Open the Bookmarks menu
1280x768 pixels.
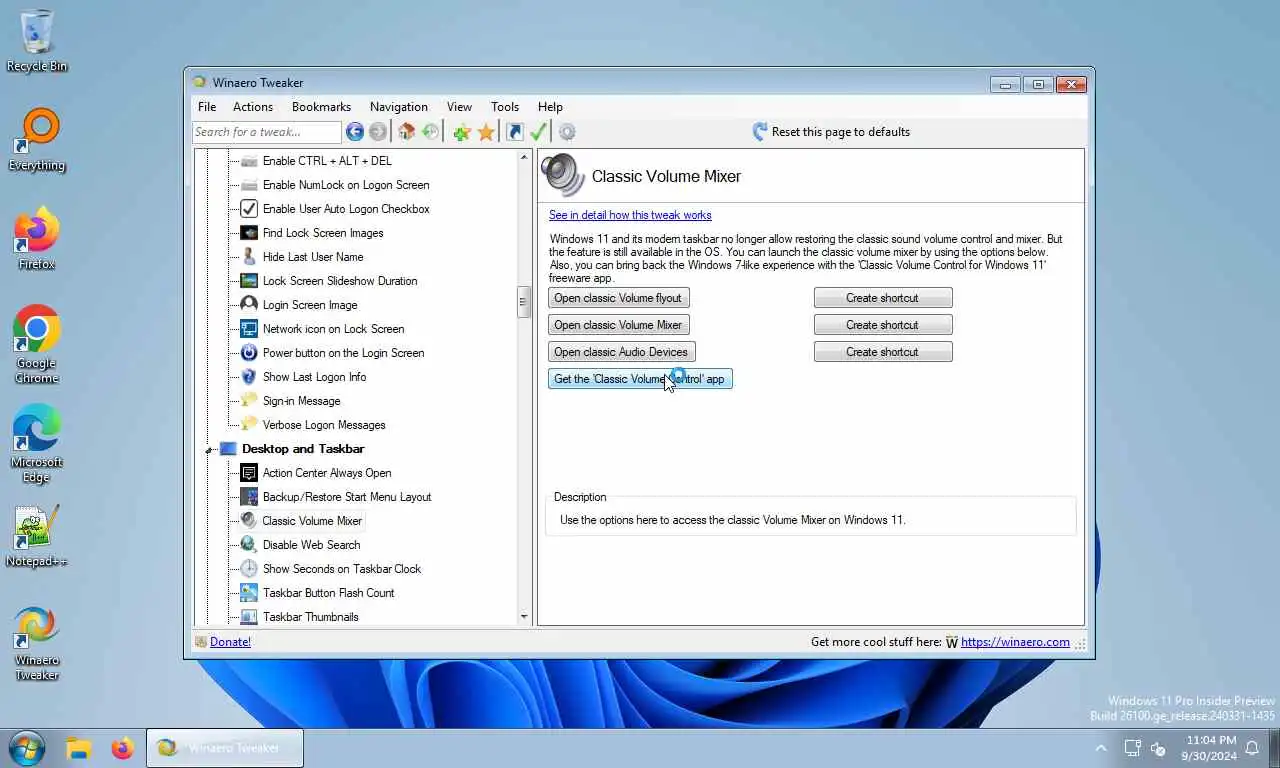(321, 107)
